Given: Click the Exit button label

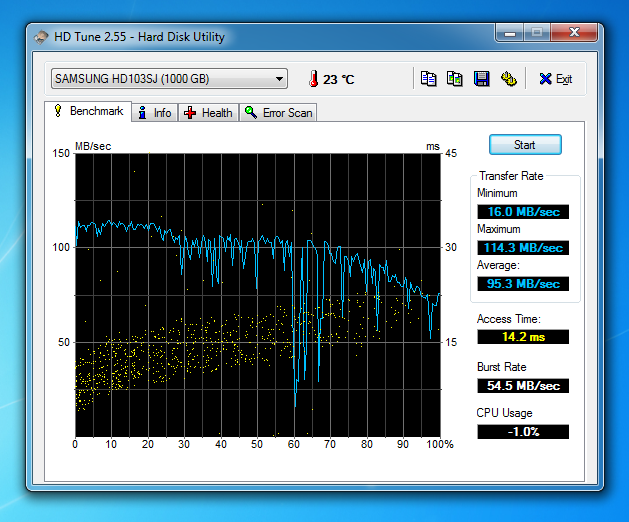Looking at the screenshot, I should coord(564,79).
